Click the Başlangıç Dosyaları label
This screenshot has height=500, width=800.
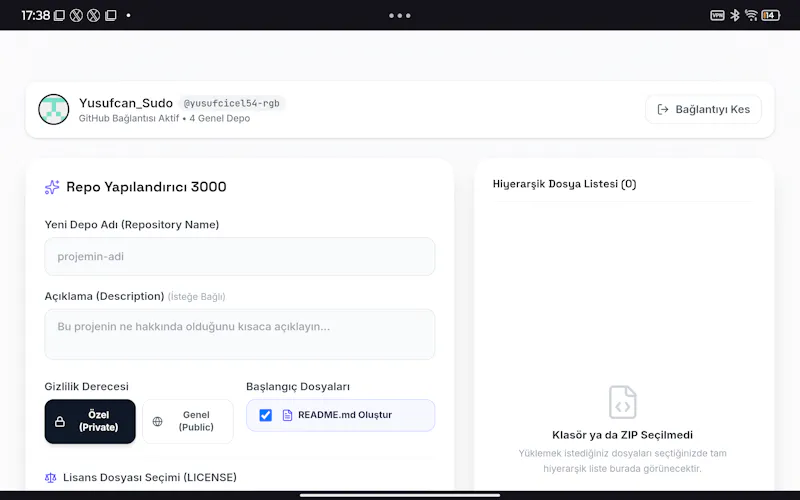[x=298, y=387]
